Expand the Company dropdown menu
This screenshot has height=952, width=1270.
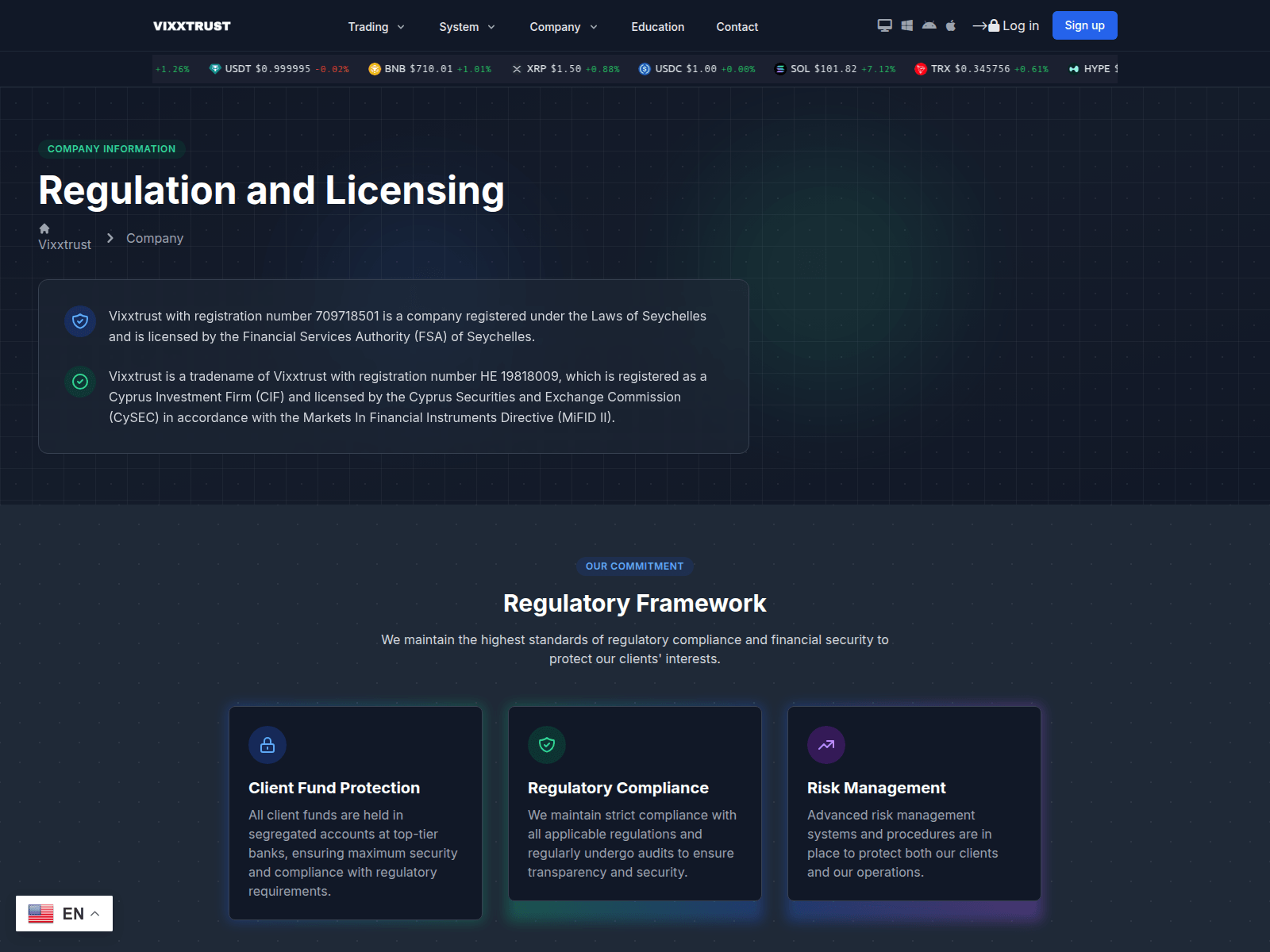coord(564,27)
